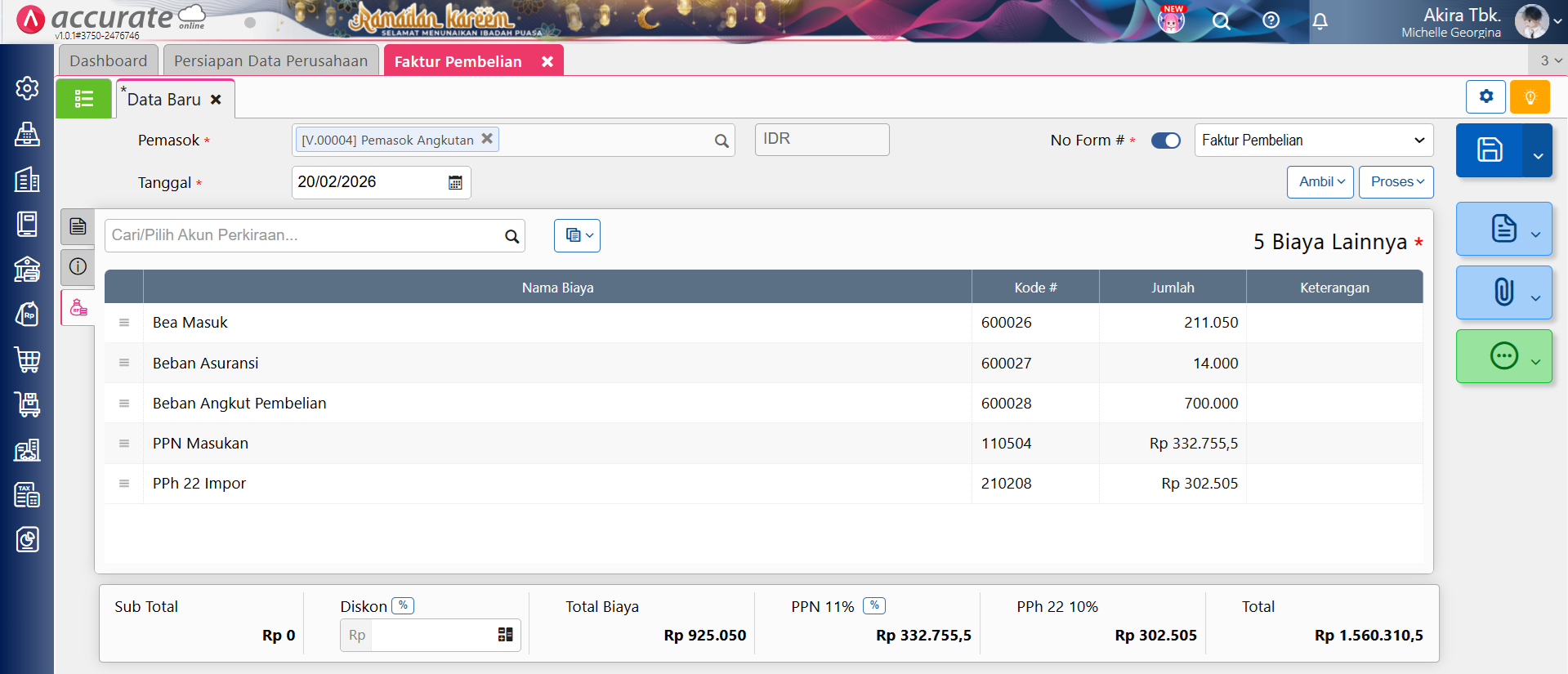Switch to the Dashboard tab
Viewport: 1568px width, 674px height.
[108, 61]
